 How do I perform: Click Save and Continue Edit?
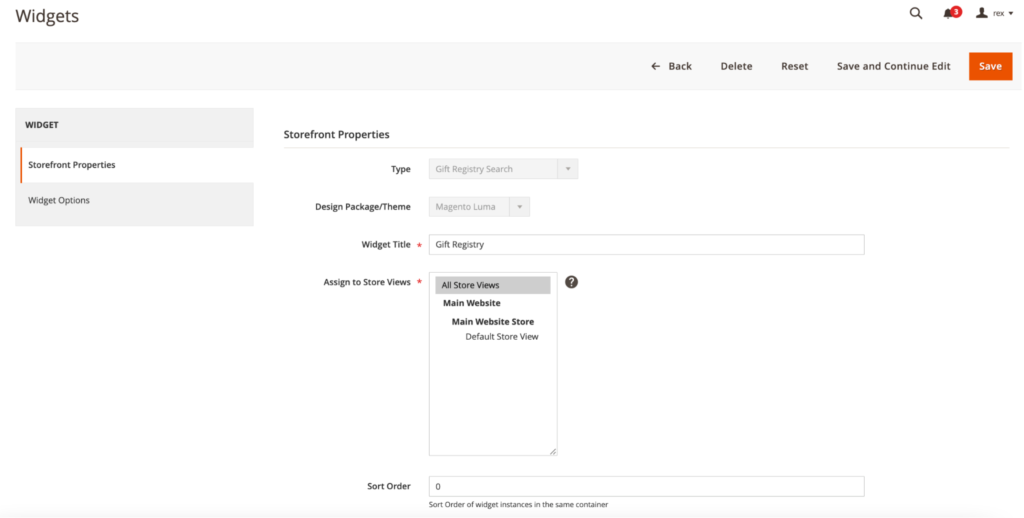click(x=893, y=66)
